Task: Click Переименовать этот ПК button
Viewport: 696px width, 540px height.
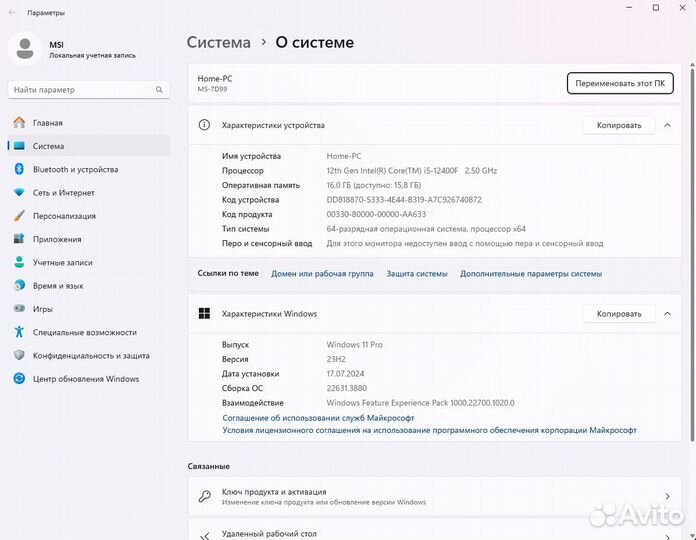Action: (x=620, y=83)
